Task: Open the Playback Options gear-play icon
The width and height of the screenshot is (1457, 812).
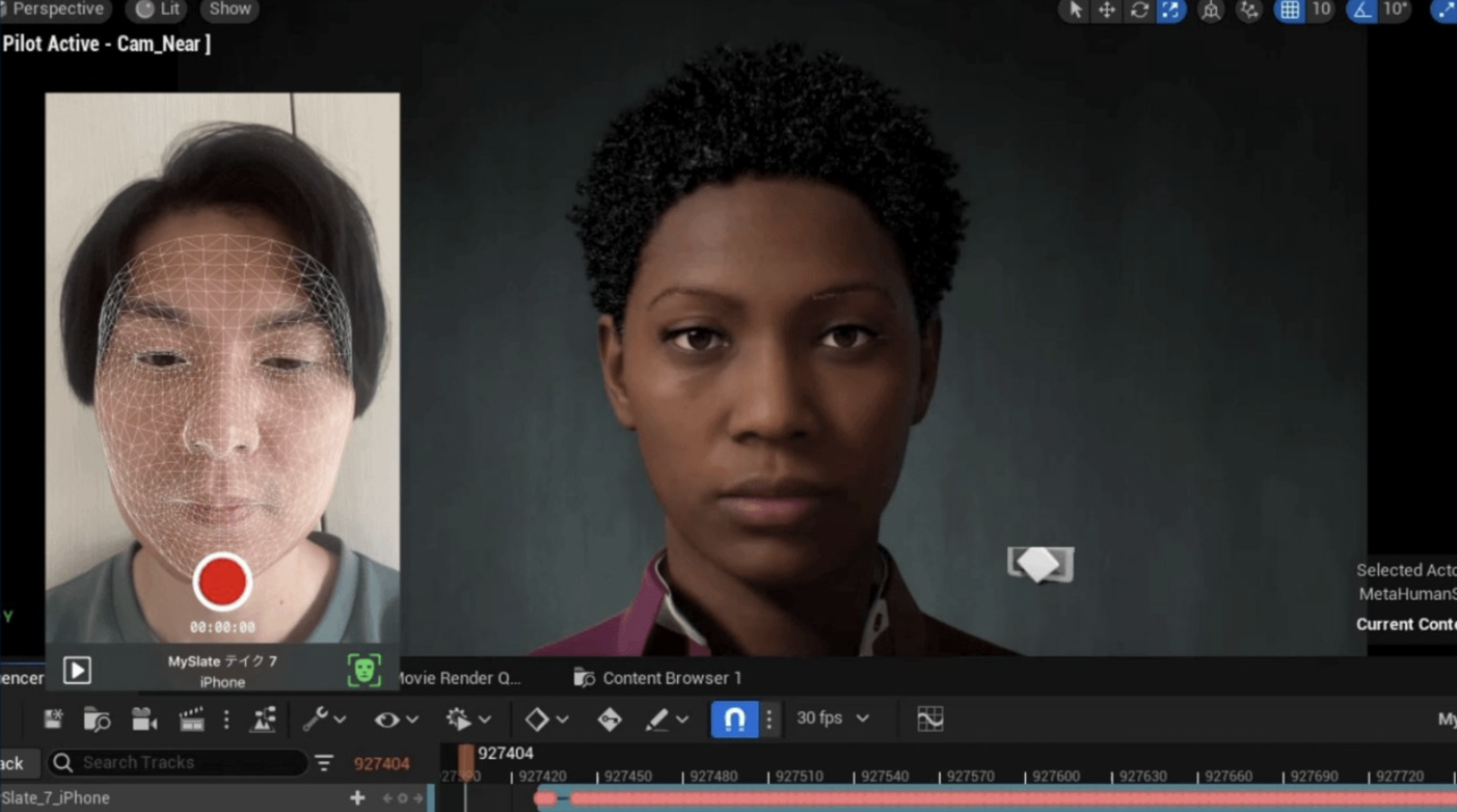Action: point(458,719)
